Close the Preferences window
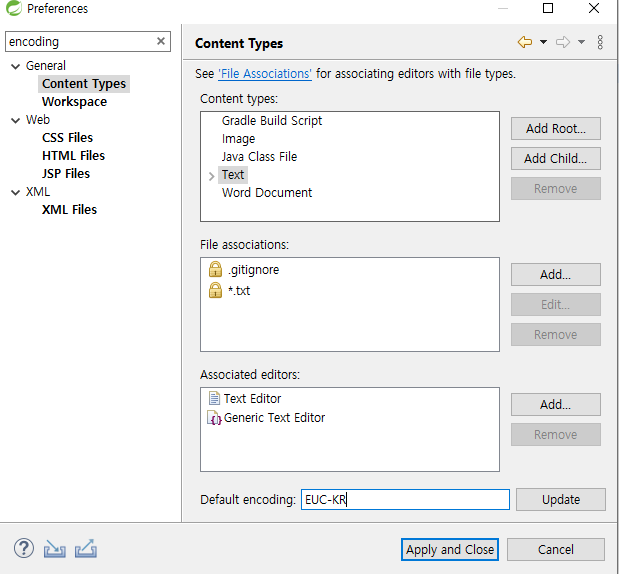This screenshot has width=619, height=574. pyautogui.click(x=594, y=8)
